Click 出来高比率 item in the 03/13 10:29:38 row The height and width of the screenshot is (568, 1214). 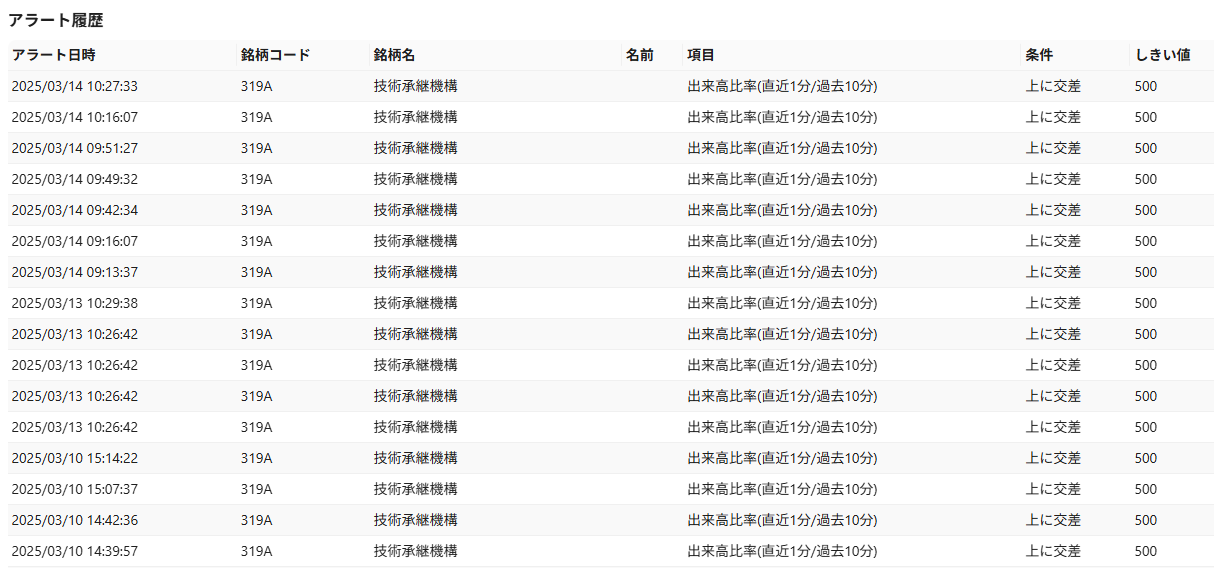tap(782, 303)
